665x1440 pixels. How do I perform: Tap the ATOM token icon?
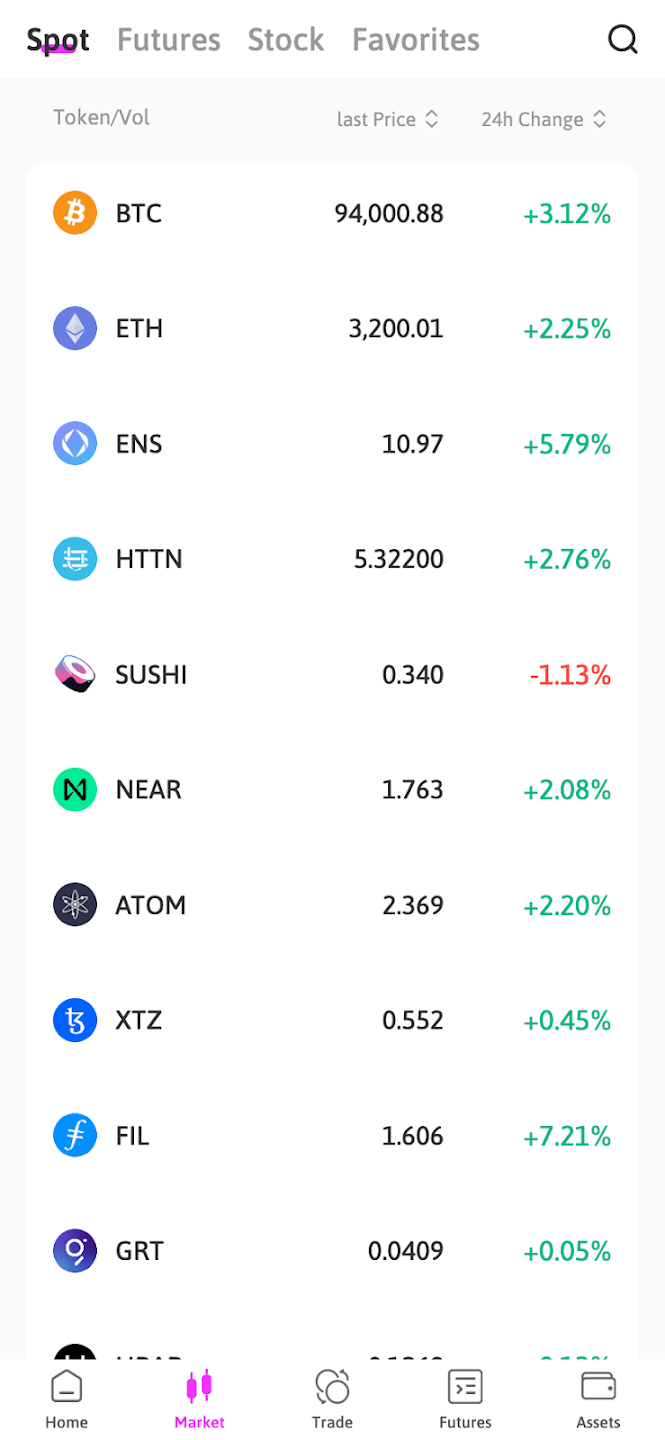tap(75, 905)
